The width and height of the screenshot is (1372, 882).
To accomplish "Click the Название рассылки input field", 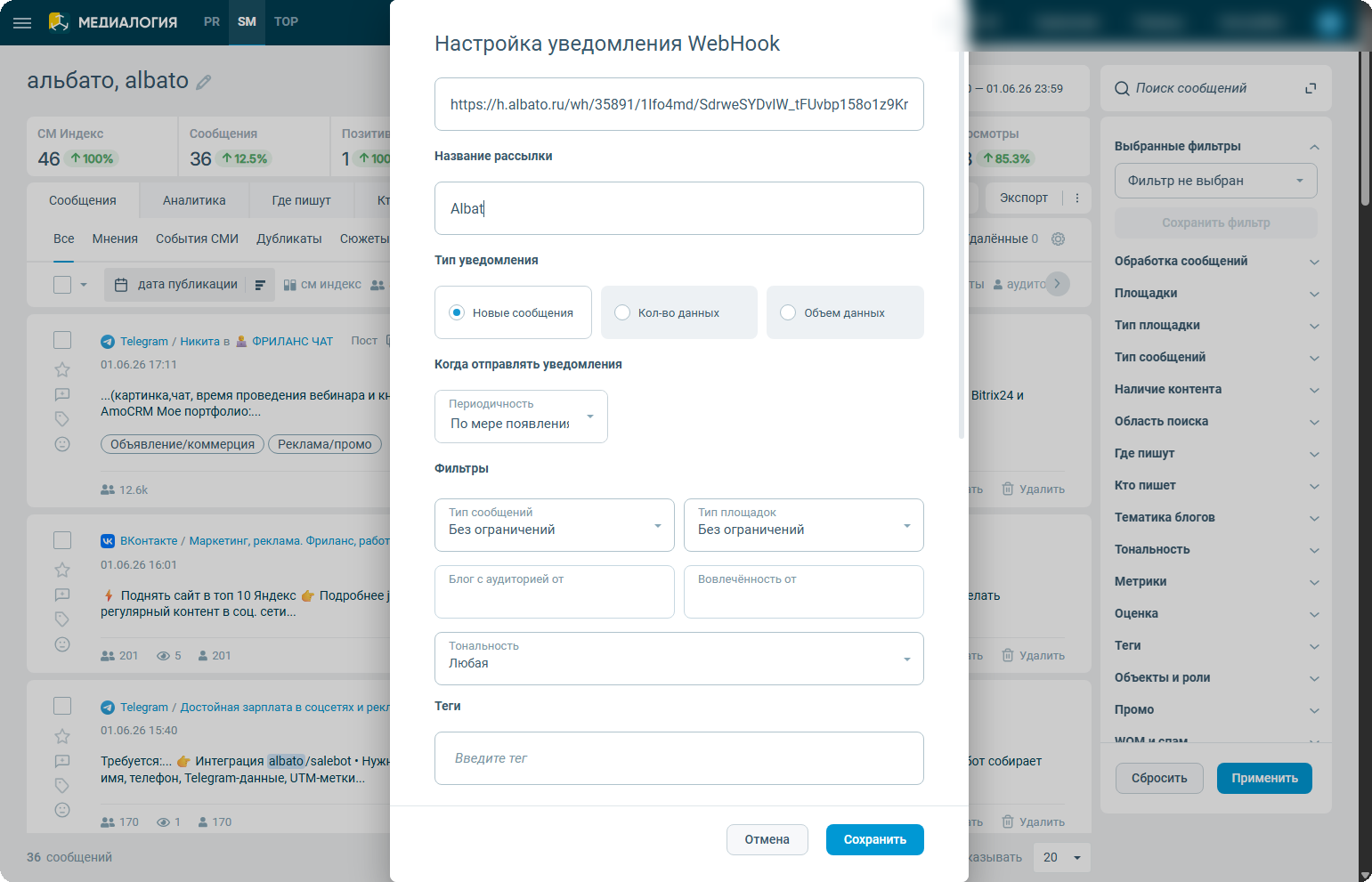I will coord(679,208).
